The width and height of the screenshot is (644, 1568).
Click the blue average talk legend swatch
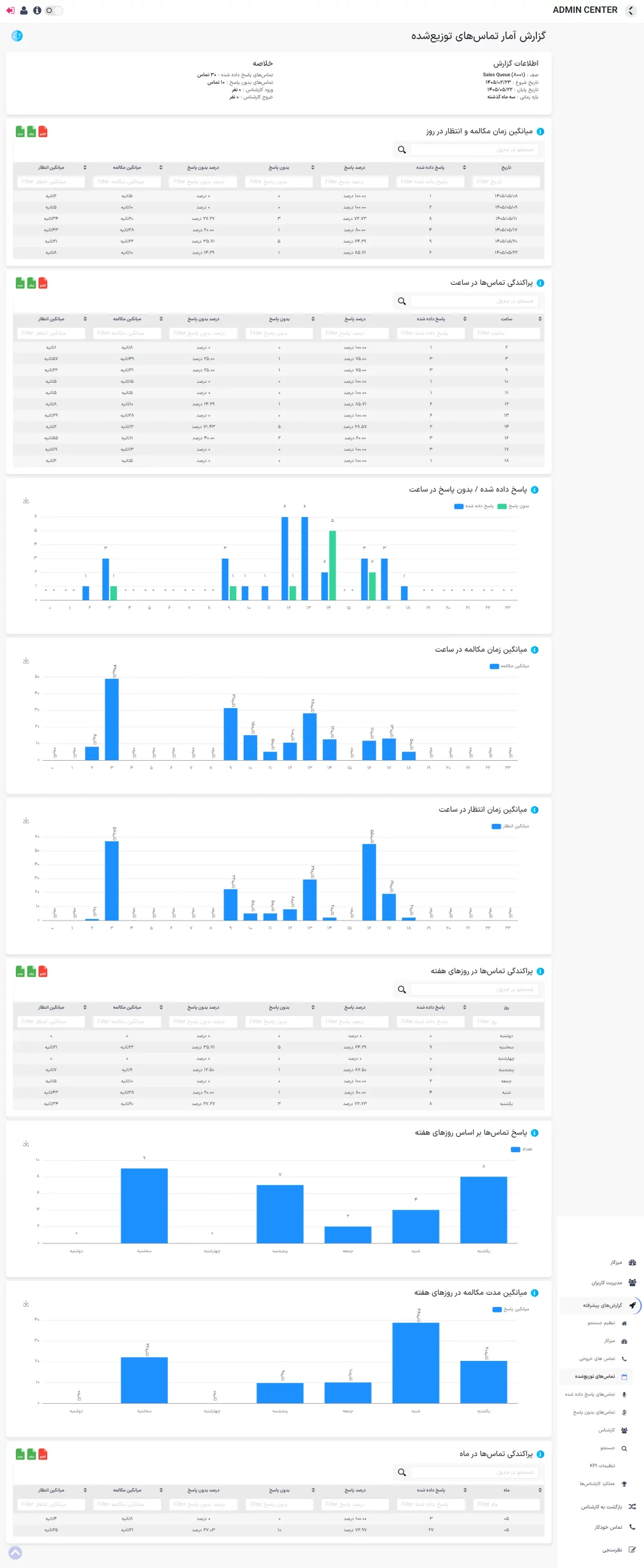(494, 666)
